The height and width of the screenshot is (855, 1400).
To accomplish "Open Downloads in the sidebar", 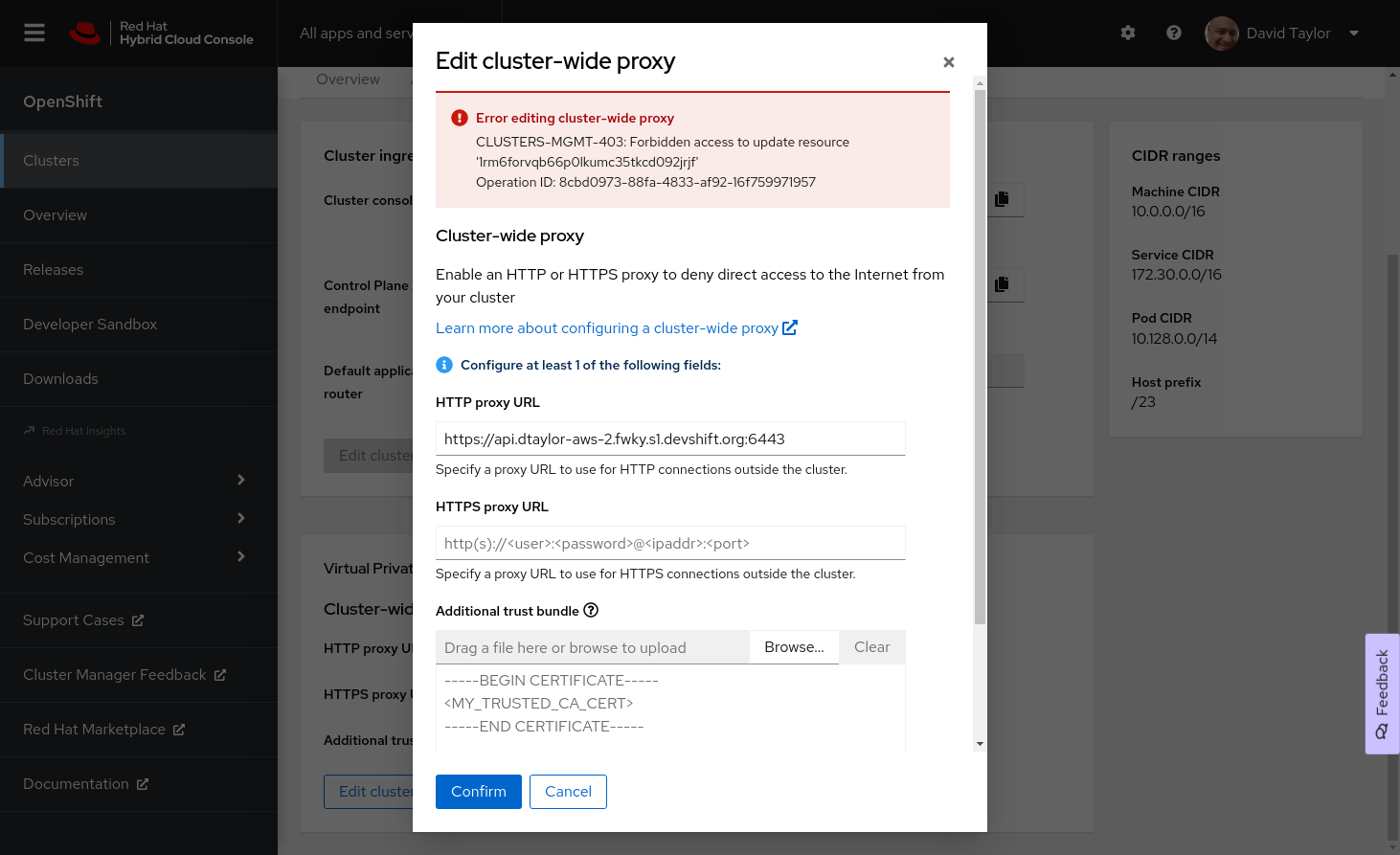I will pyautogui.click(x=60, y=379).
